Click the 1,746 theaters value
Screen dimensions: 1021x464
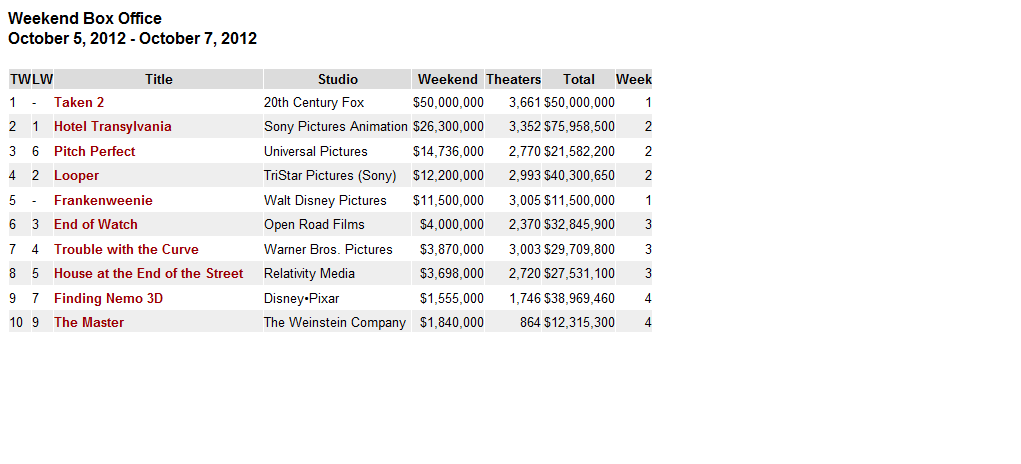click(525, 298)
